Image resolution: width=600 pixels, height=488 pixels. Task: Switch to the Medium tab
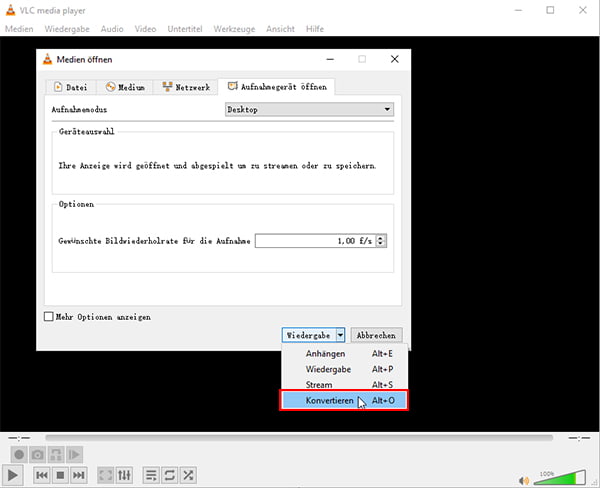pyautogui.click(x=125, y=87)
